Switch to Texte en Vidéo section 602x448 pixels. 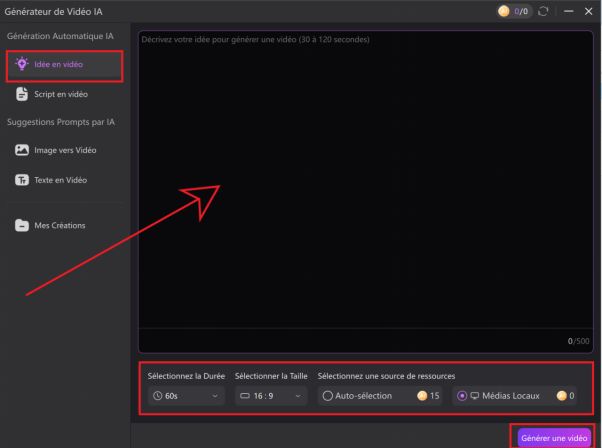62,180
